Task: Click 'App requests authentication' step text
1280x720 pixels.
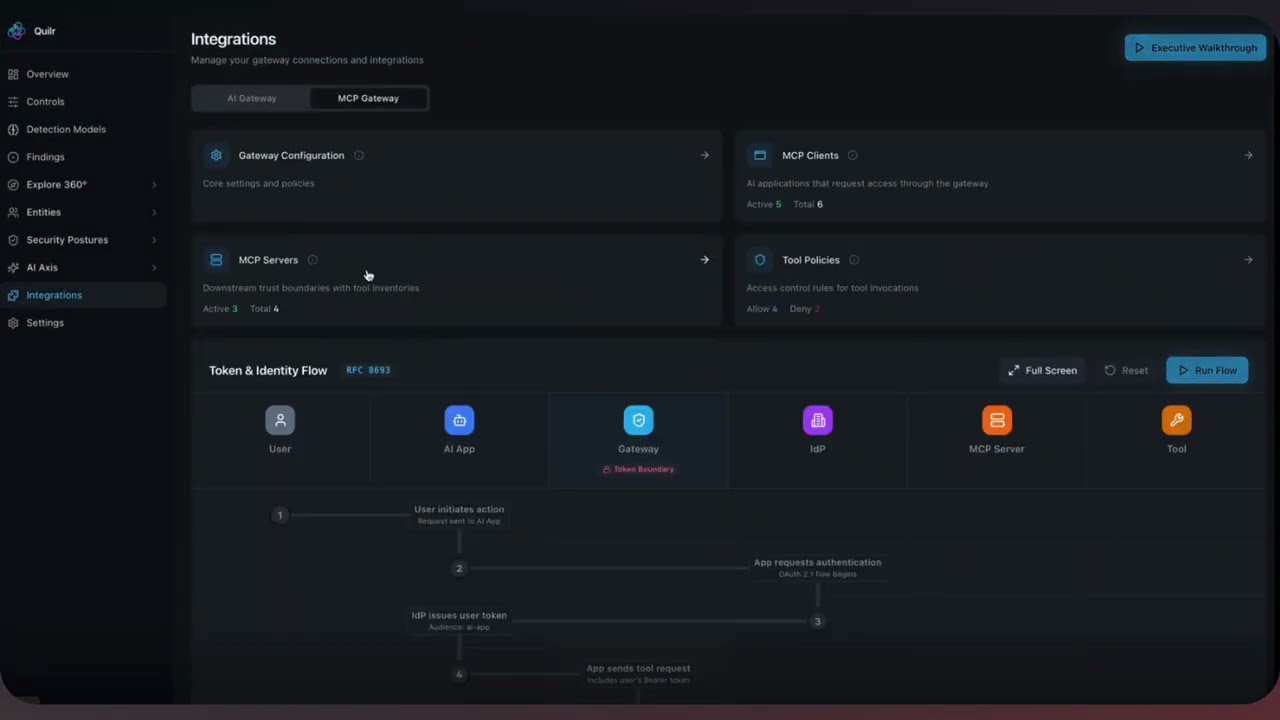Action: pos(817,562)
